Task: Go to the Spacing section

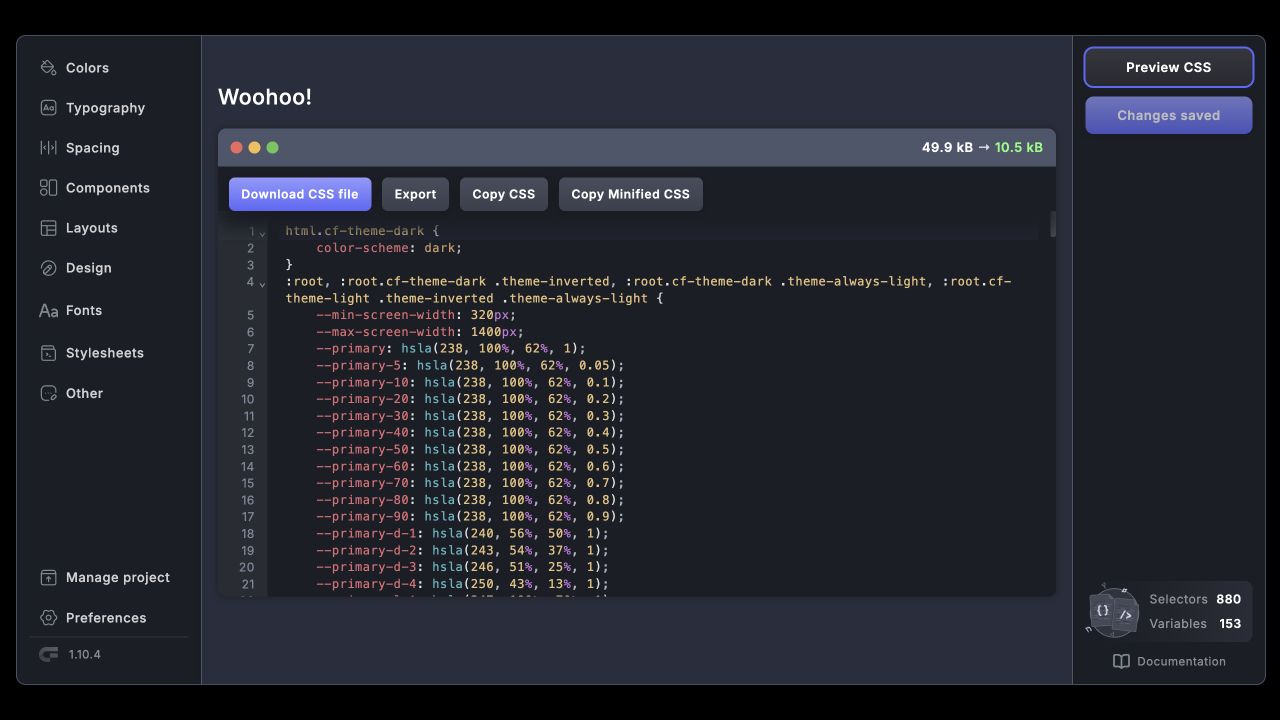Action: pos(93,148)
